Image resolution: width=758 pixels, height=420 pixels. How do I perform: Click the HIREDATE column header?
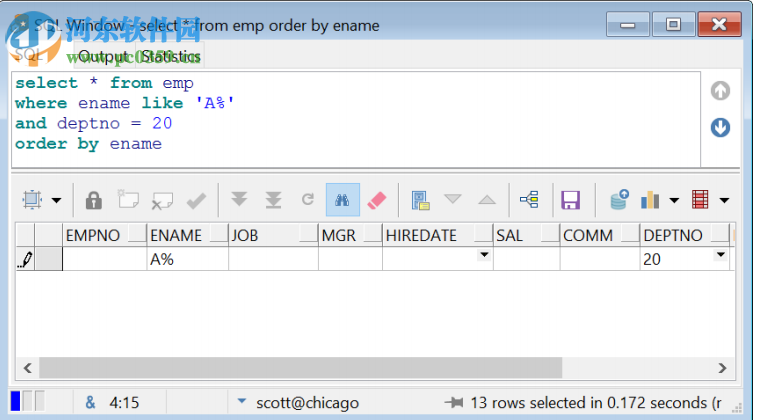(x=437, y=235)
